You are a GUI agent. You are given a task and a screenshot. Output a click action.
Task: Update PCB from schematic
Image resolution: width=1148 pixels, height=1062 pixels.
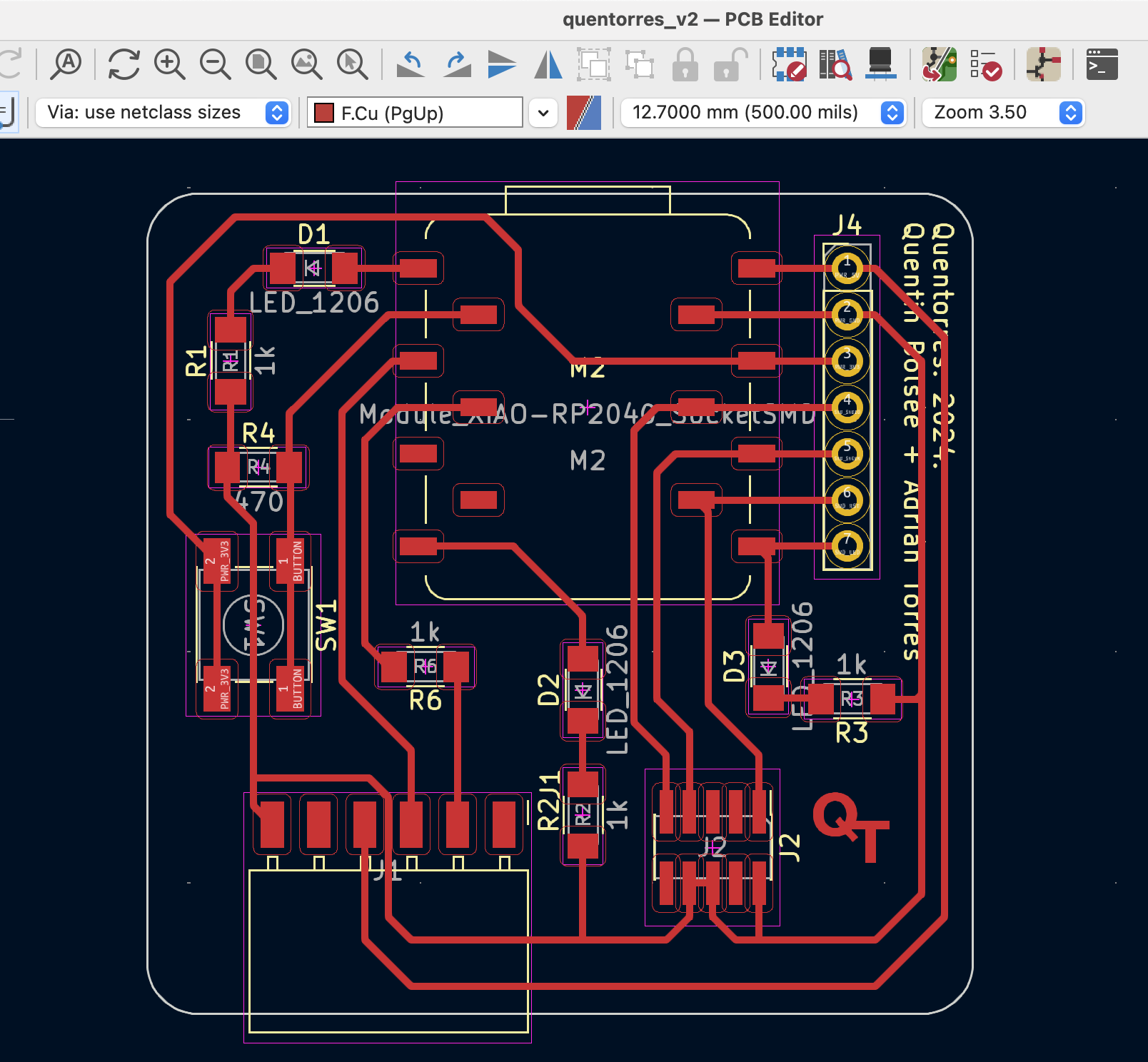(939, 64)
